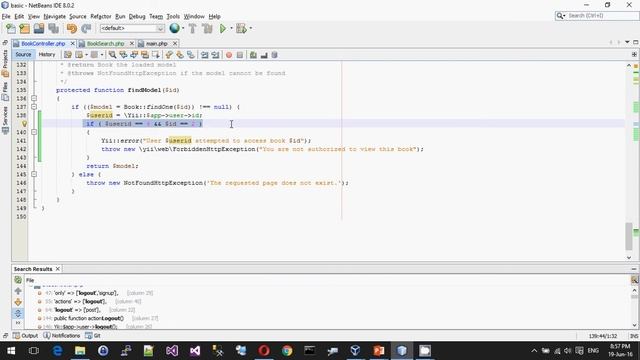Click Previous Bookmark icon in editor toolbar
Screen dimensions: 640x360
(169, 55)
